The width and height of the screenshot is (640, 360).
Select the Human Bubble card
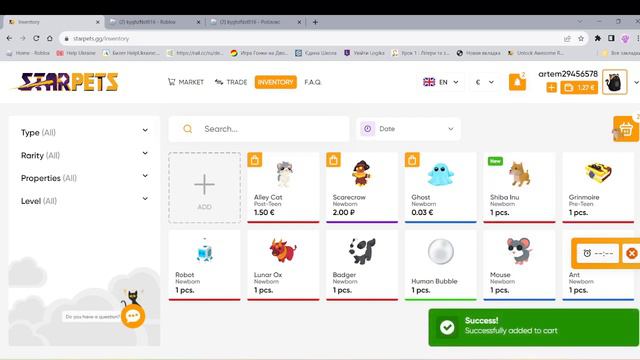[x=441, y=265]
